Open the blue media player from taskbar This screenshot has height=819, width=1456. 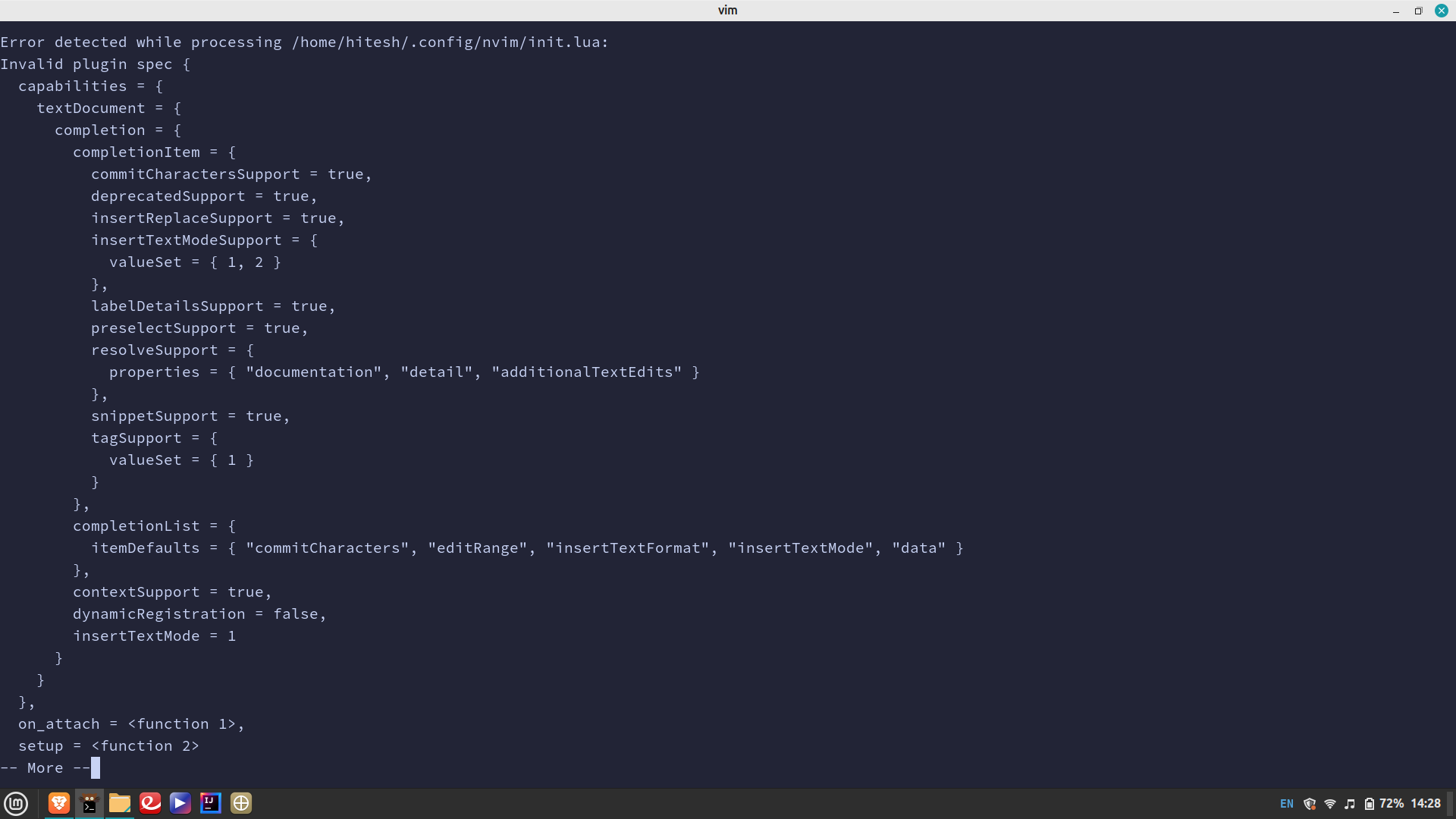180,803
